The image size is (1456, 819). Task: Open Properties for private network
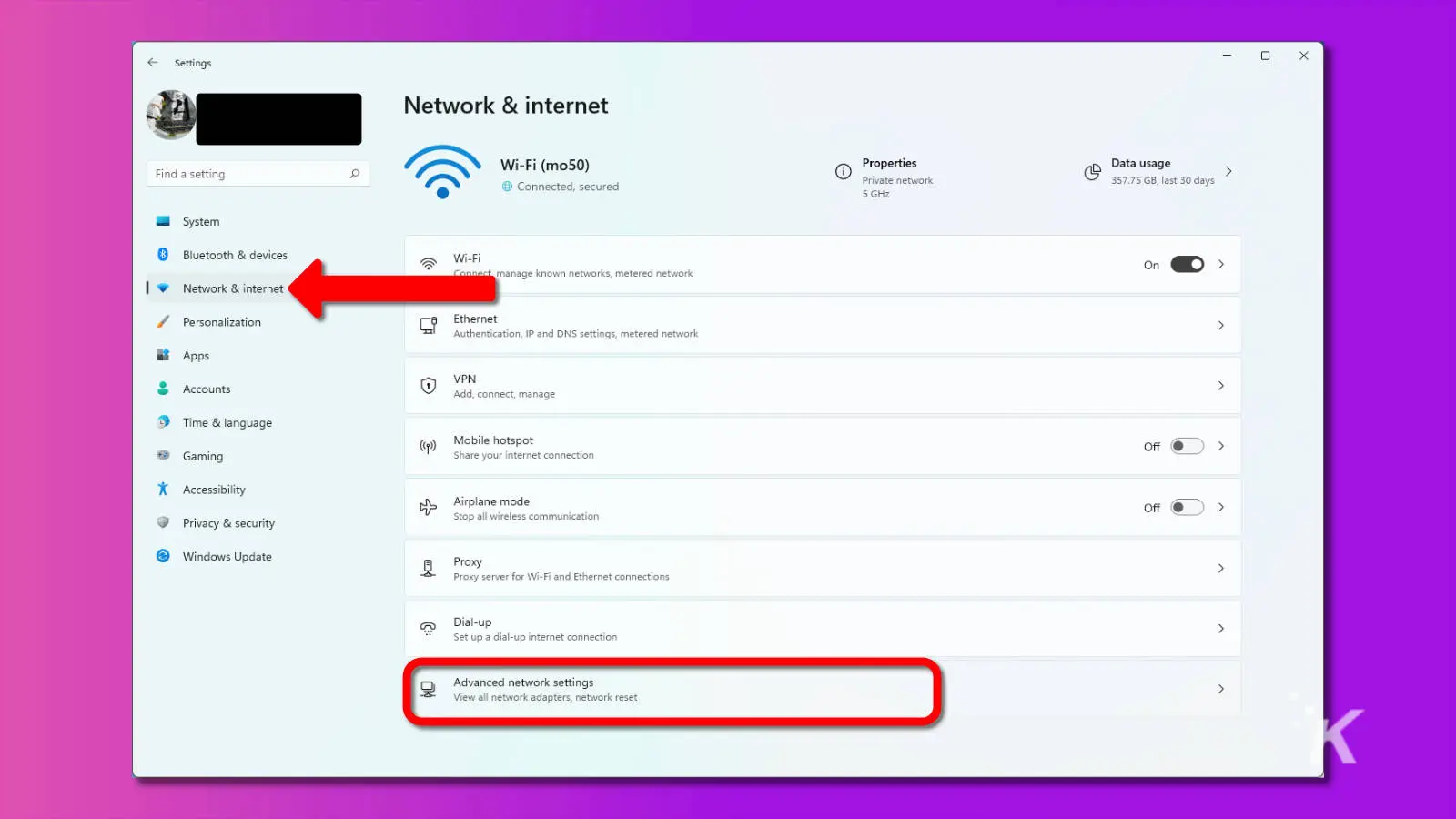click(x=897, y=177)
